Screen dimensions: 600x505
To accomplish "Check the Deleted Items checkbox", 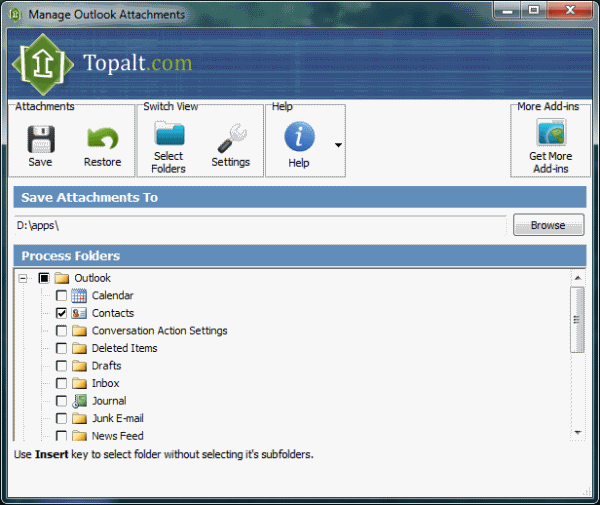I will click(x=61, y=348).
